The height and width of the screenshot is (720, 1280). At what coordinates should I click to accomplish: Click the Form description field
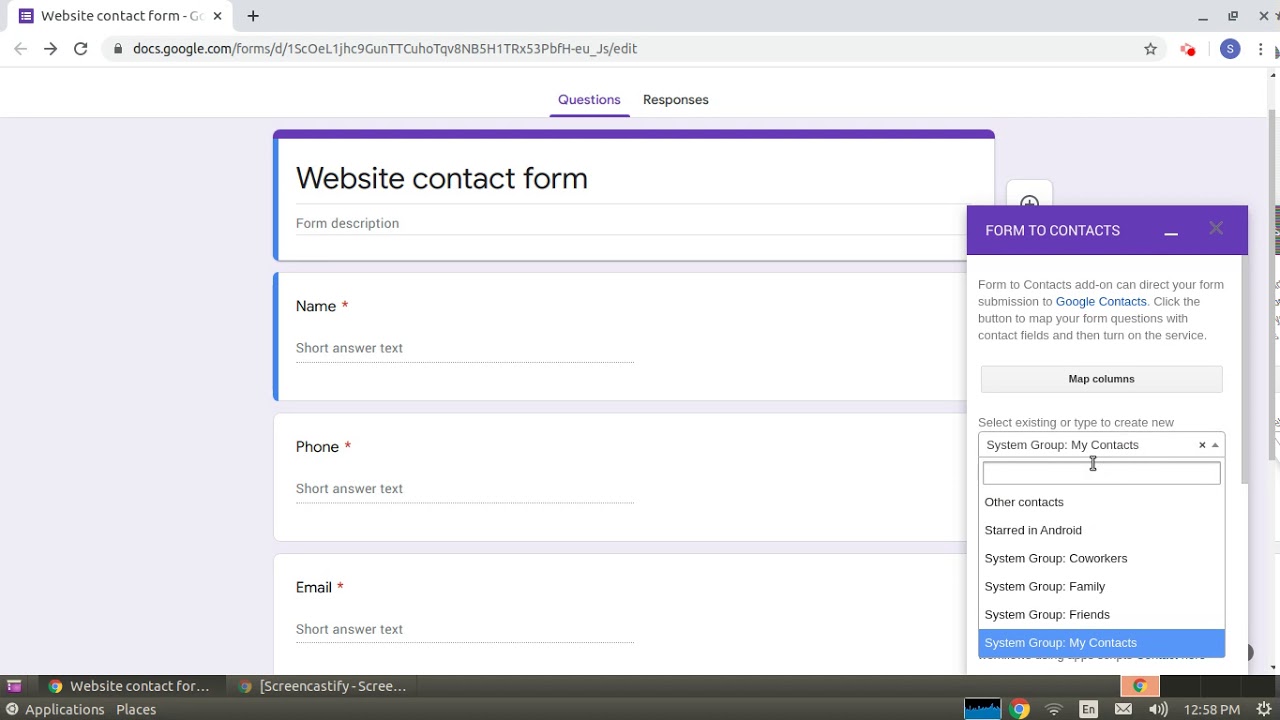click(x=630, y=223)
